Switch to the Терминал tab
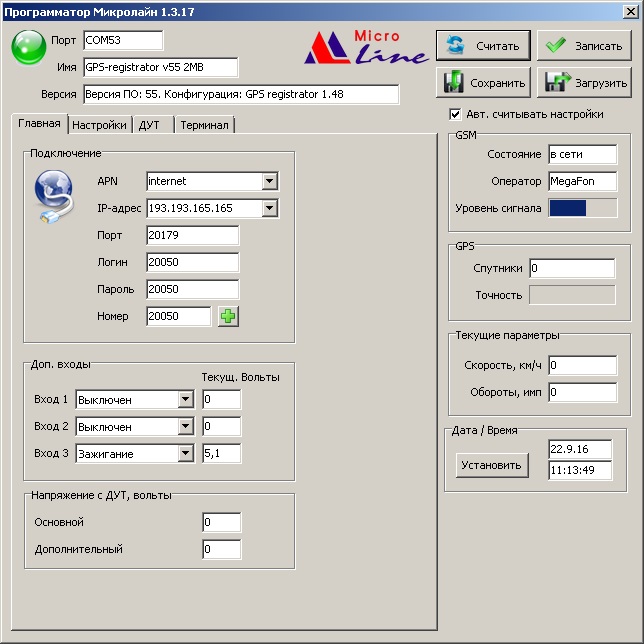 (x=204, y=125)
